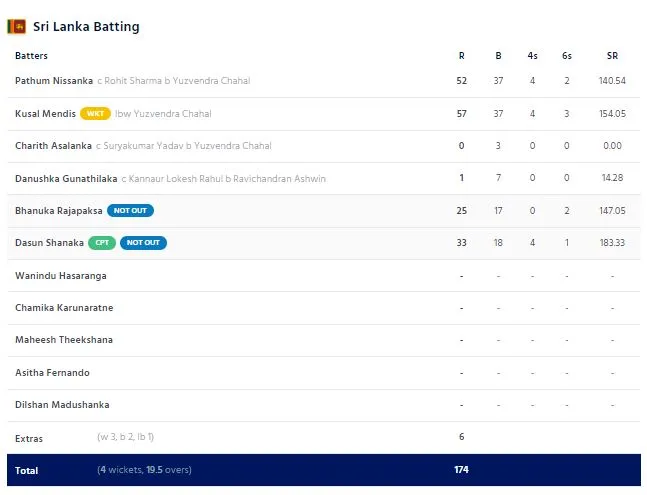This screenshot has height=495, width=647.
Task: Click the Sri Lanka Batting heading
Action: (x=86, y=26)
